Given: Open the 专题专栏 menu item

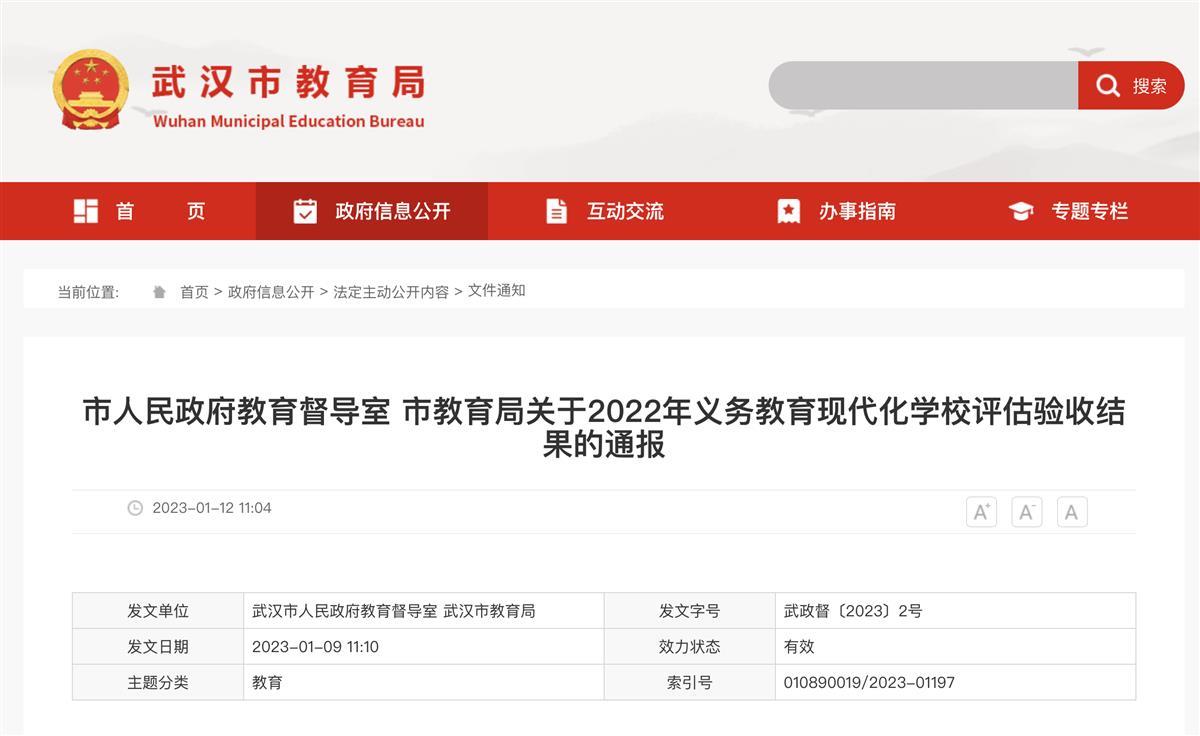Looking at the screenshot, I should [1089, 211].
